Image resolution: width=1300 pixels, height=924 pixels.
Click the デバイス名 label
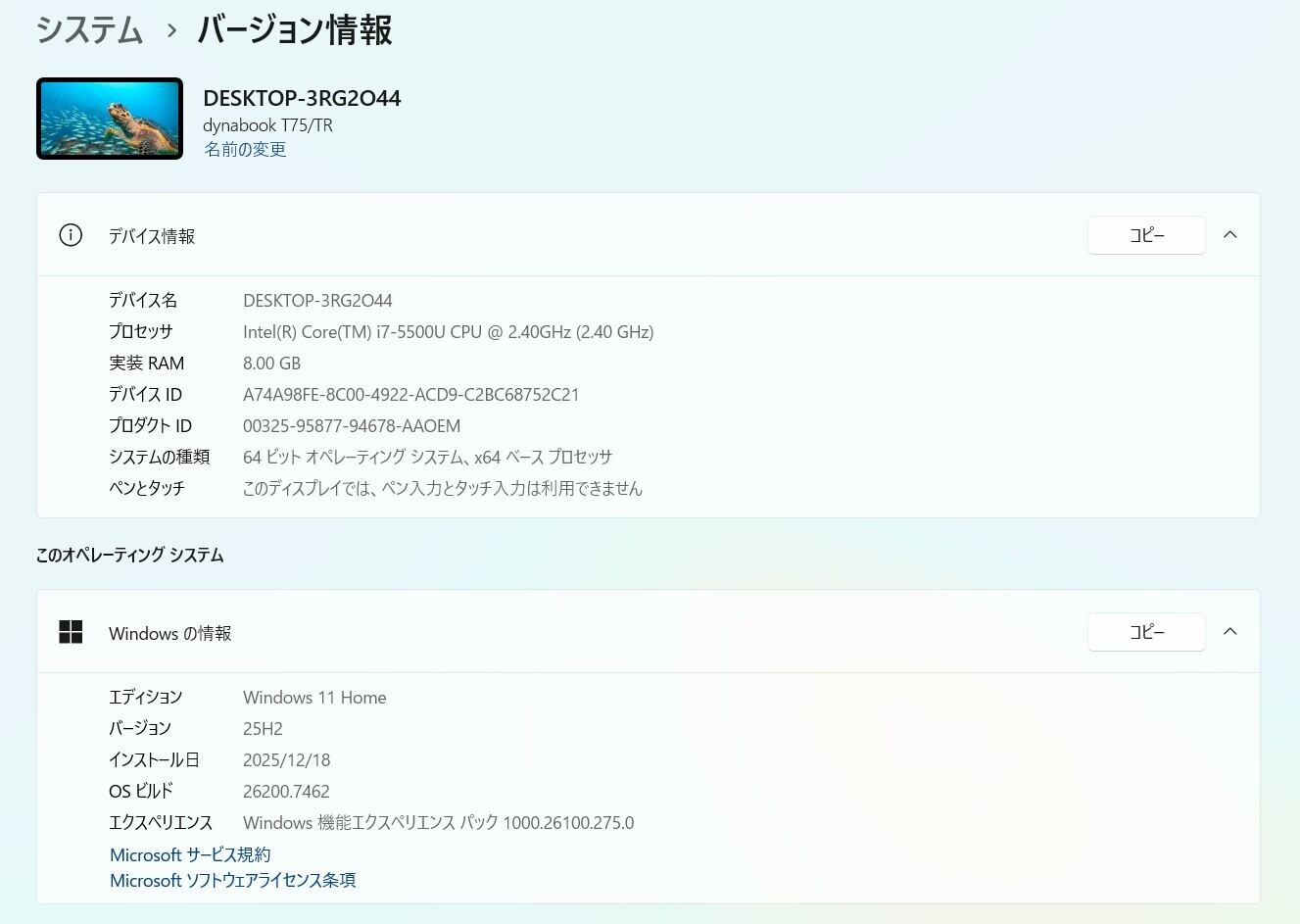(143, 301)
